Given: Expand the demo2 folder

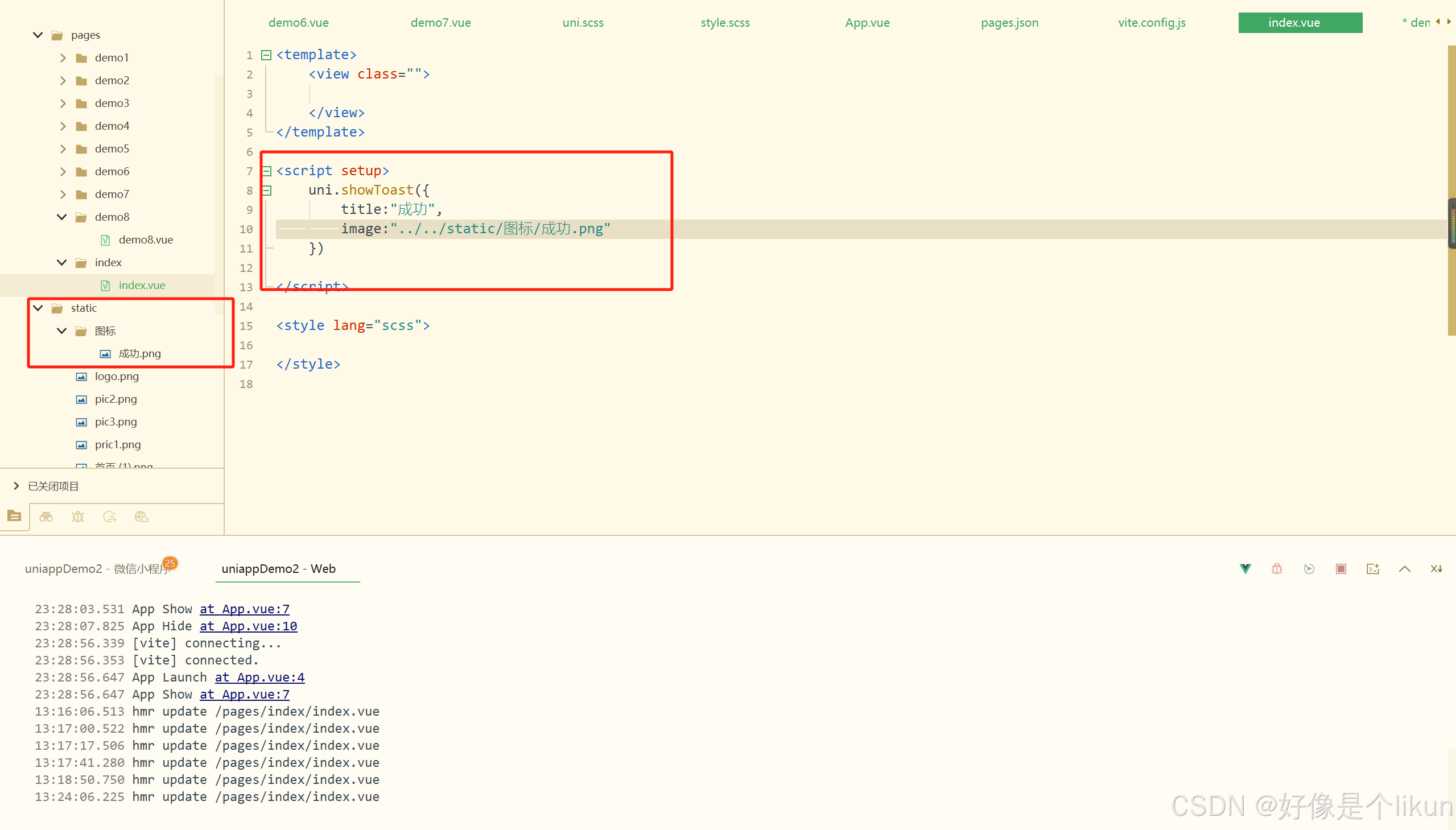Looking at the screenshot, I should point(63,80).
